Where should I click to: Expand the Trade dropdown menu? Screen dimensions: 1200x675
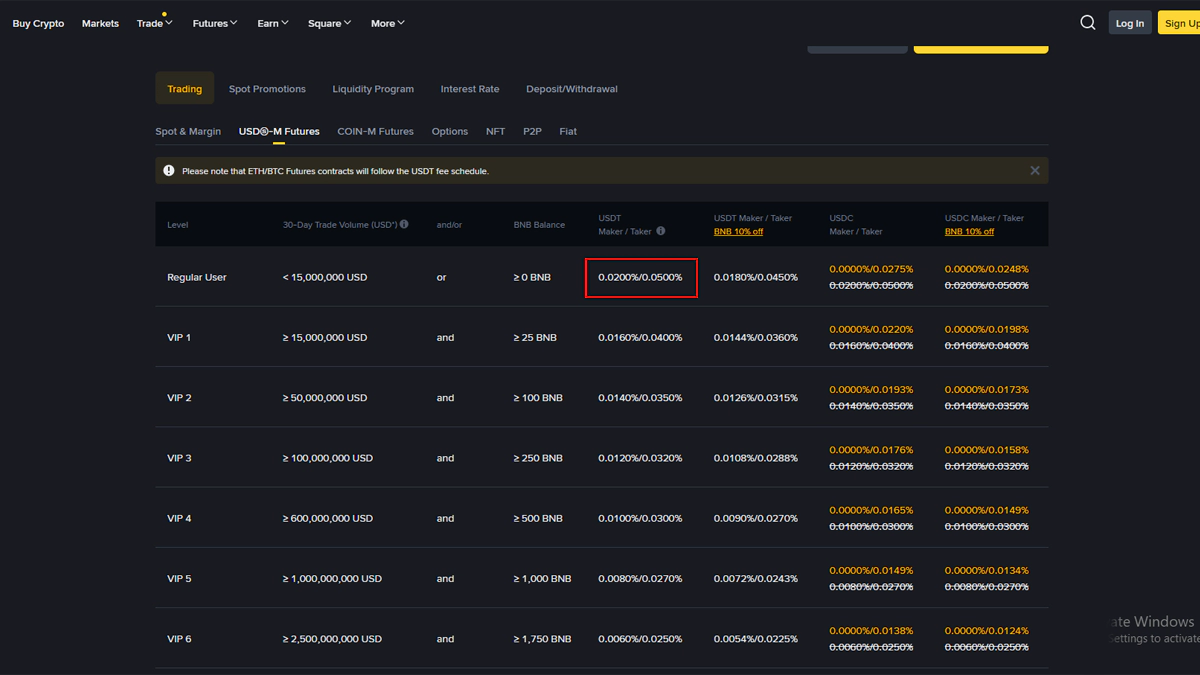(x=154, y=23)
